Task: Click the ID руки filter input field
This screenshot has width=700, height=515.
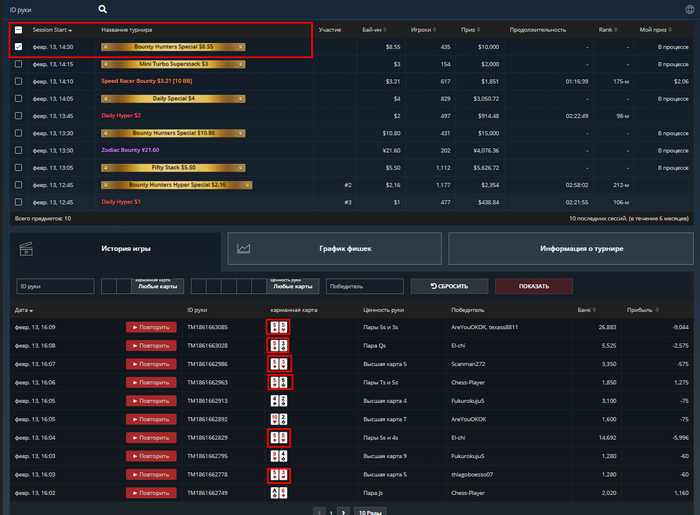Action: (55, 286)
